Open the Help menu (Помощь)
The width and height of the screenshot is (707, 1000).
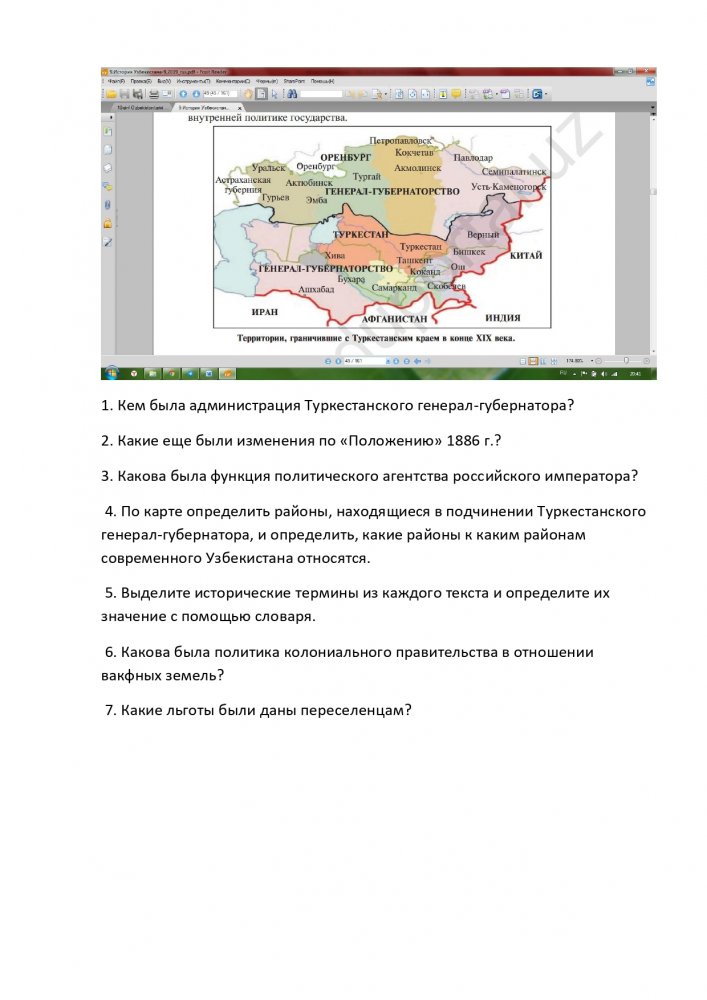[x=323, y=82]
